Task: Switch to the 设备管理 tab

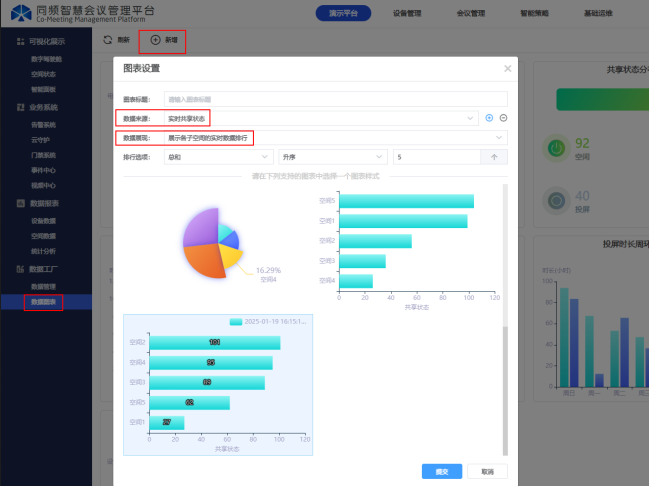Action: tap(407, 14)
